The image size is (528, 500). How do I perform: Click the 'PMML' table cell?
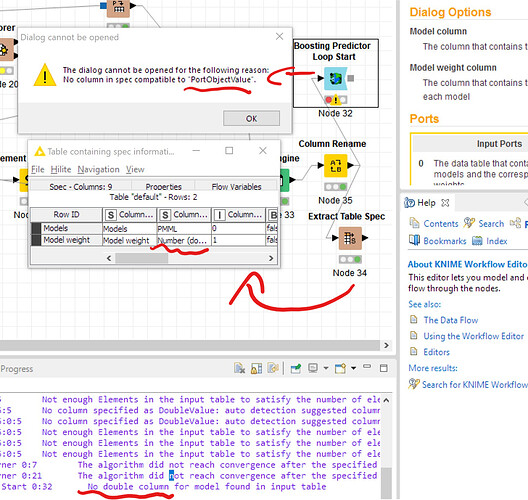pyautogui.click(x=184, y=229)
